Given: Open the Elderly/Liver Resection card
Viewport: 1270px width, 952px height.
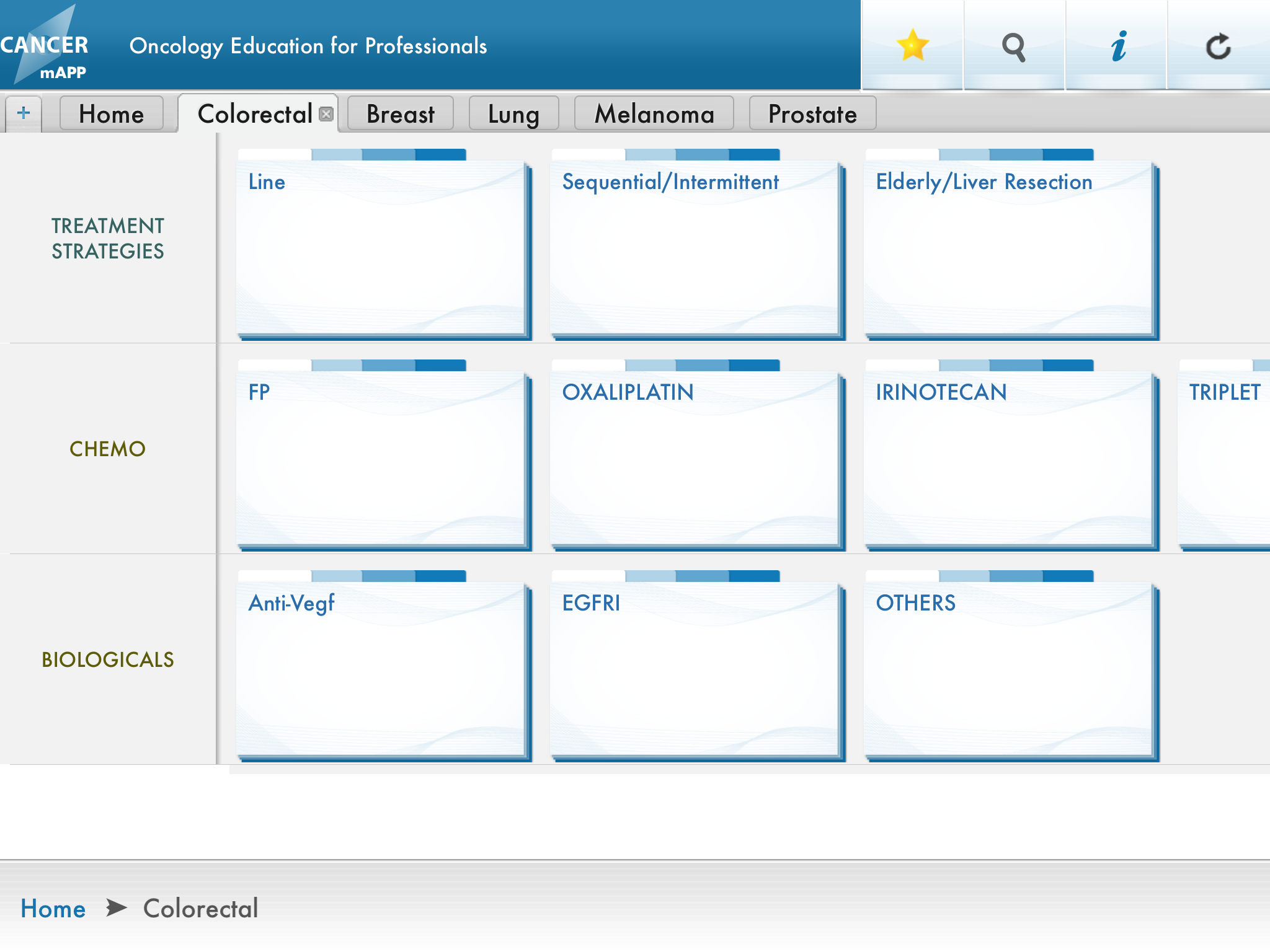Looking at the screenshot, I should pos(1010,248).
